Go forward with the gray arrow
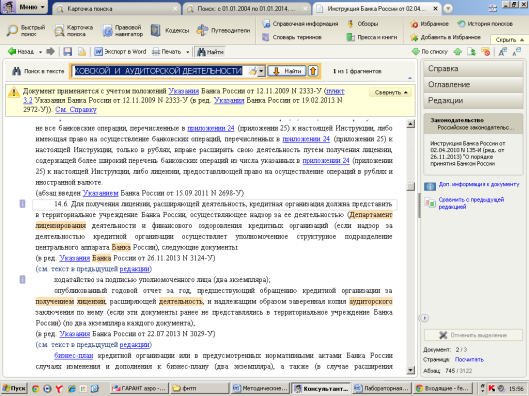This screenshot has height=396, width=529. [51, 52]
